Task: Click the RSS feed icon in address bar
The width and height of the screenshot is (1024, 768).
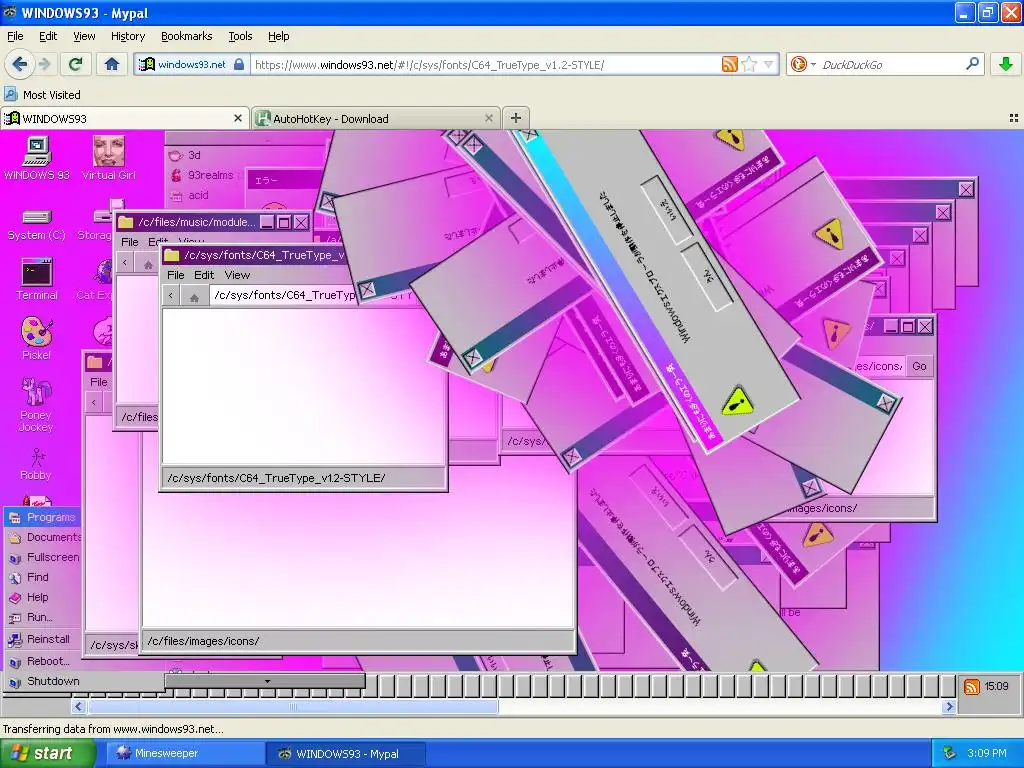Action: click(x=729, y=64)
